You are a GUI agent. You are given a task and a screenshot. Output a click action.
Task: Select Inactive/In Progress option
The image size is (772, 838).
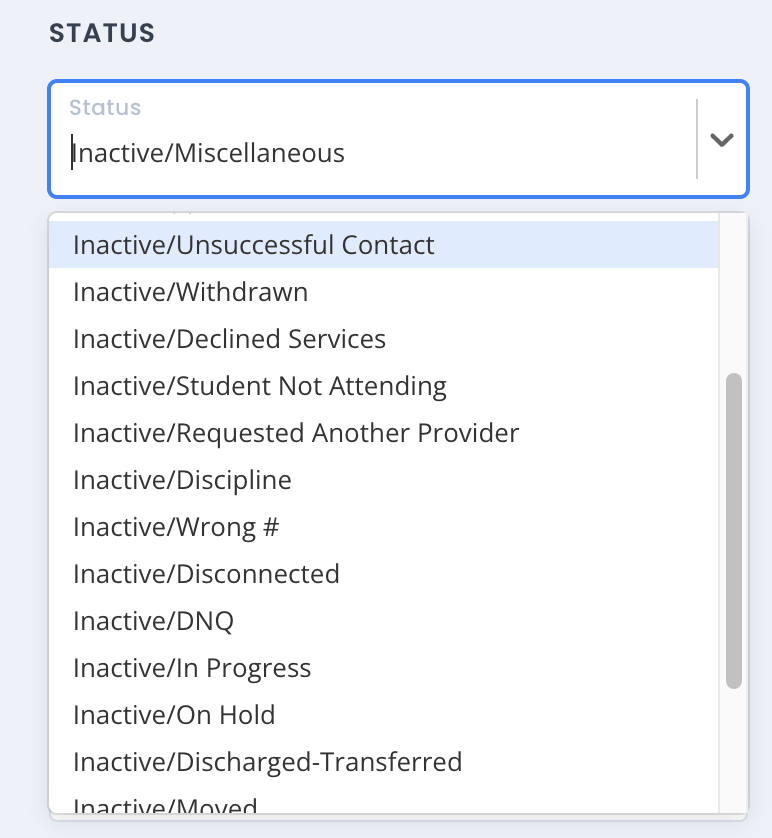(192, 668)
